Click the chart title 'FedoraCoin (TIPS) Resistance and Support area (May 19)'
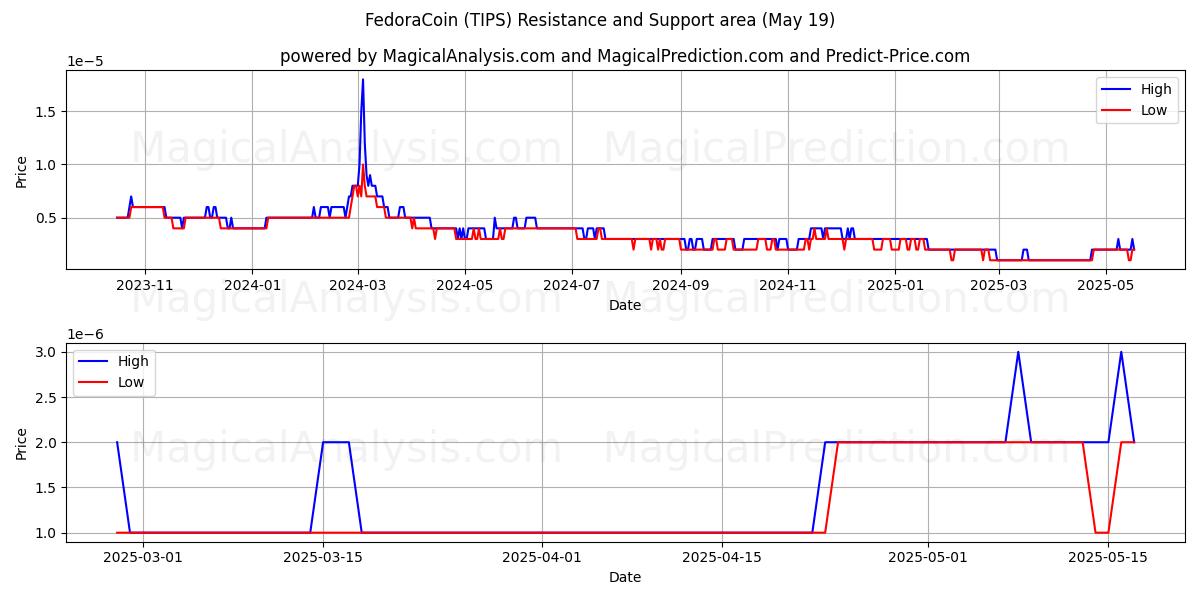The image size is (1200, 600). [600, 20]
